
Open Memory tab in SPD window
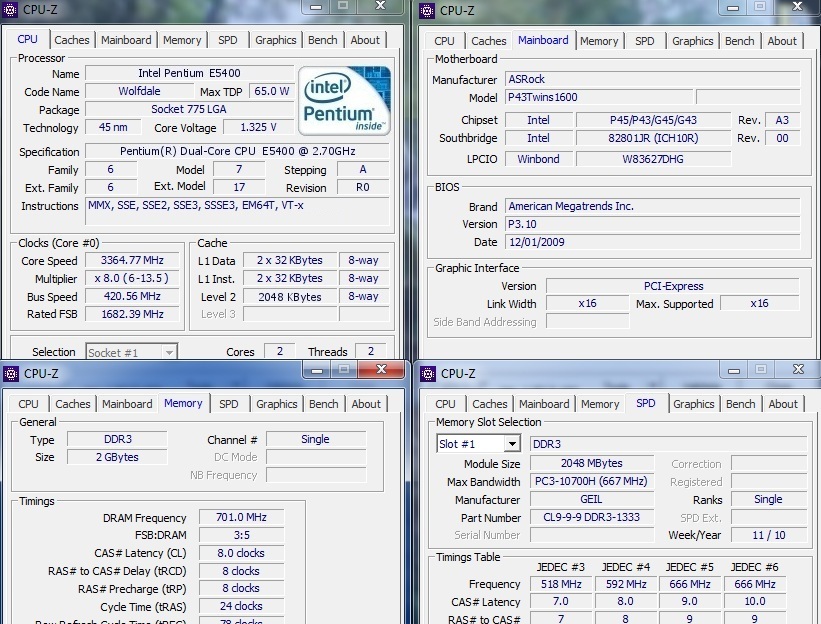pyautogui.click(x=600, y=404)
